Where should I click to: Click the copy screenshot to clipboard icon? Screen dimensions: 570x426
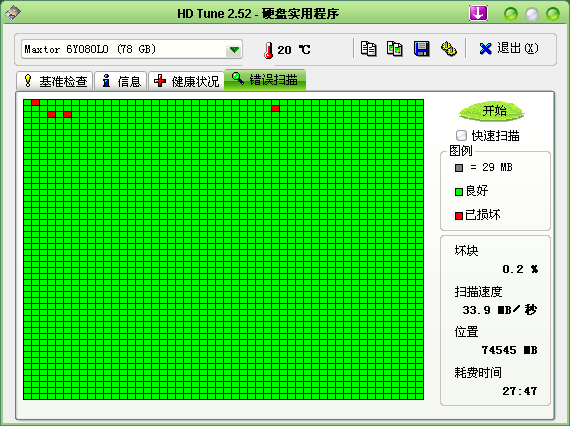pyautogui.click(x=394, y=49)
